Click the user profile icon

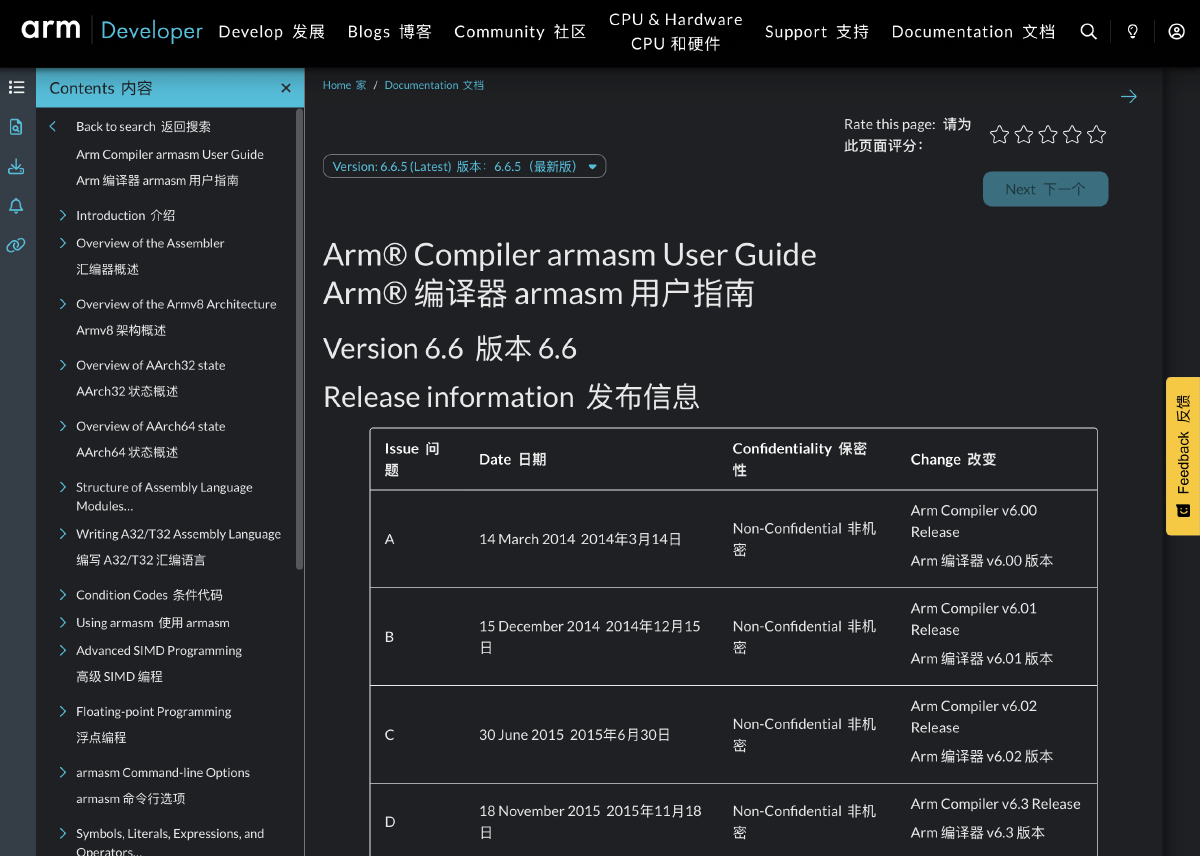pyautogui.click(x=1176, y=31)
